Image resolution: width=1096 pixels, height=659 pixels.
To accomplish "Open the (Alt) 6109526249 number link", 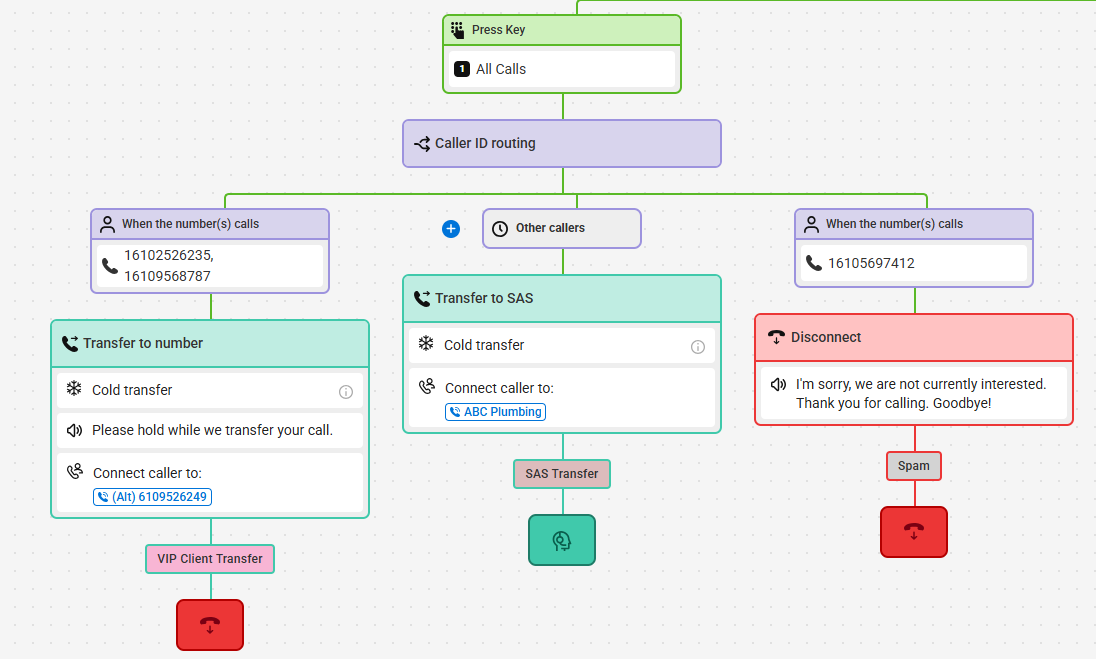I will coord(152,497).
